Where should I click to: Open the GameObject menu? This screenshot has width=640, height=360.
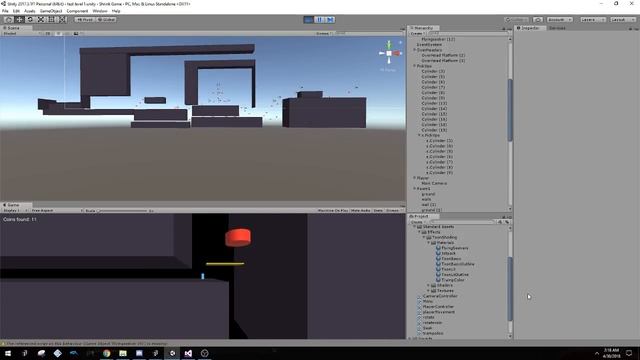click(51, 11)
